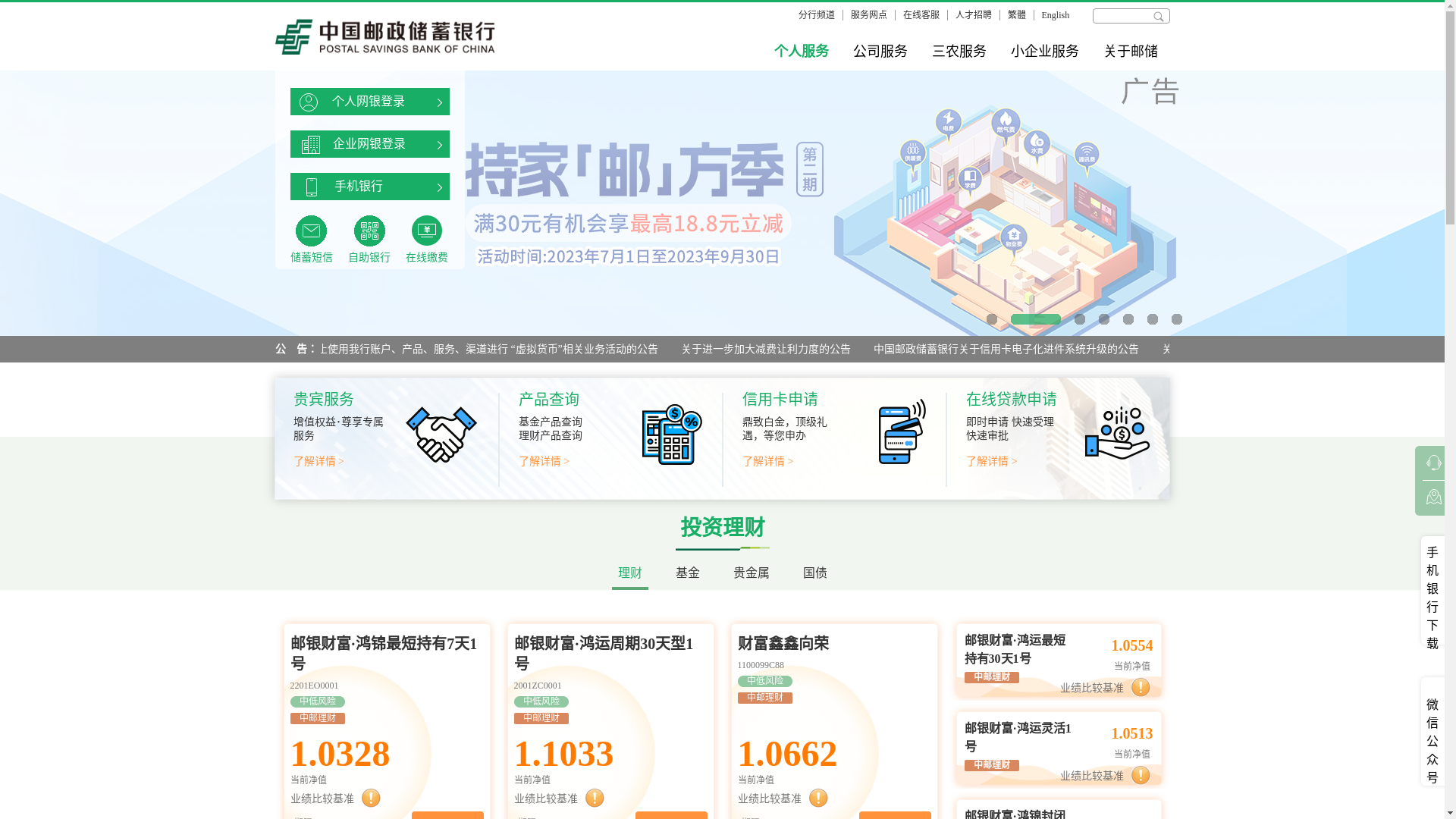The width and height of the screenshot is (1456, 819).
Task: Click 了解详情 under 信用卡申请
Action: pos(767,461)
